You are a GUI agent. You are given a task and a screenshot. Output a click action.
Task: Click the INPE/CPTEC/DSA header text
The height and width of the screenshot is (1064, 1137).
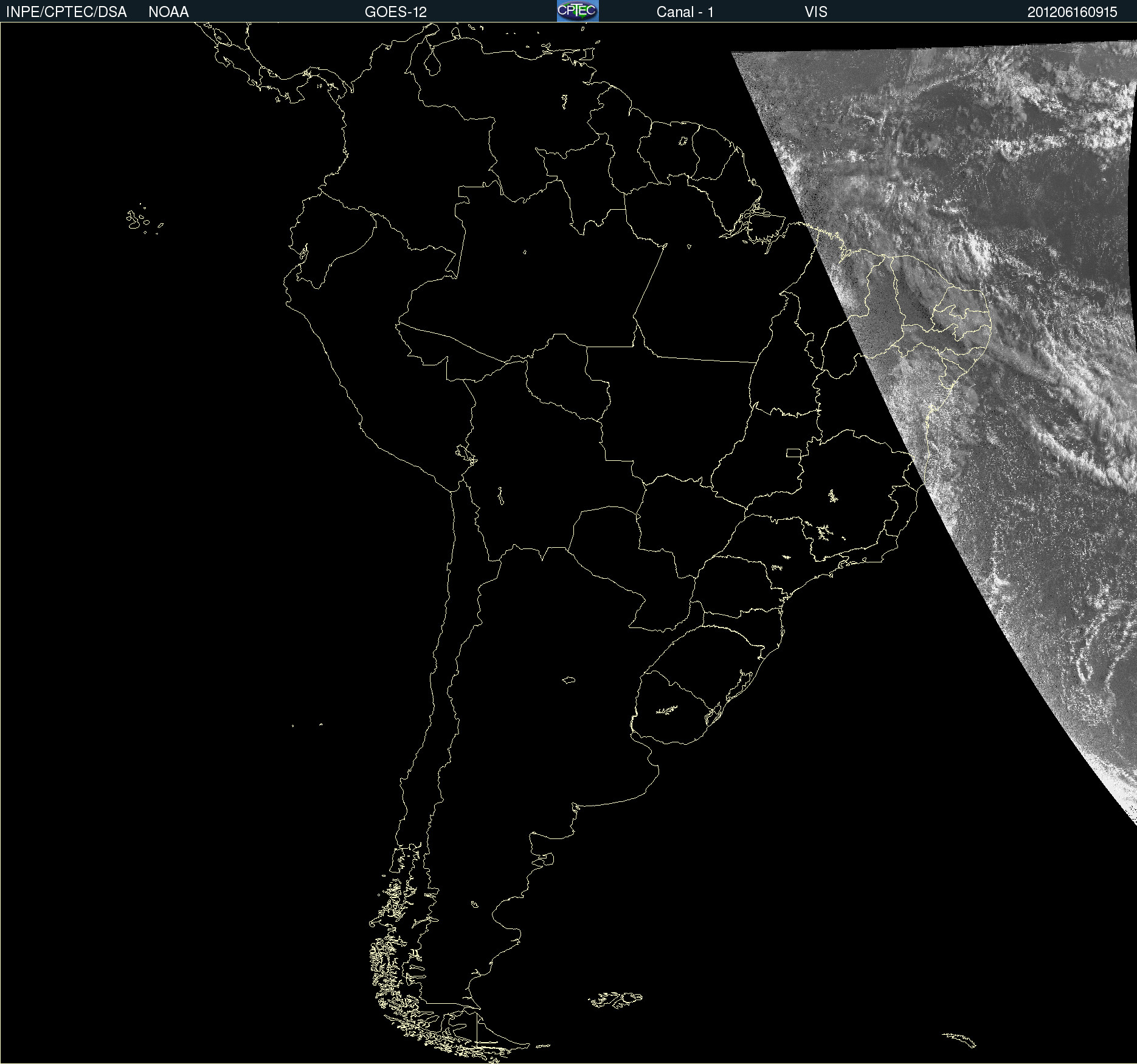click(66, 12)
